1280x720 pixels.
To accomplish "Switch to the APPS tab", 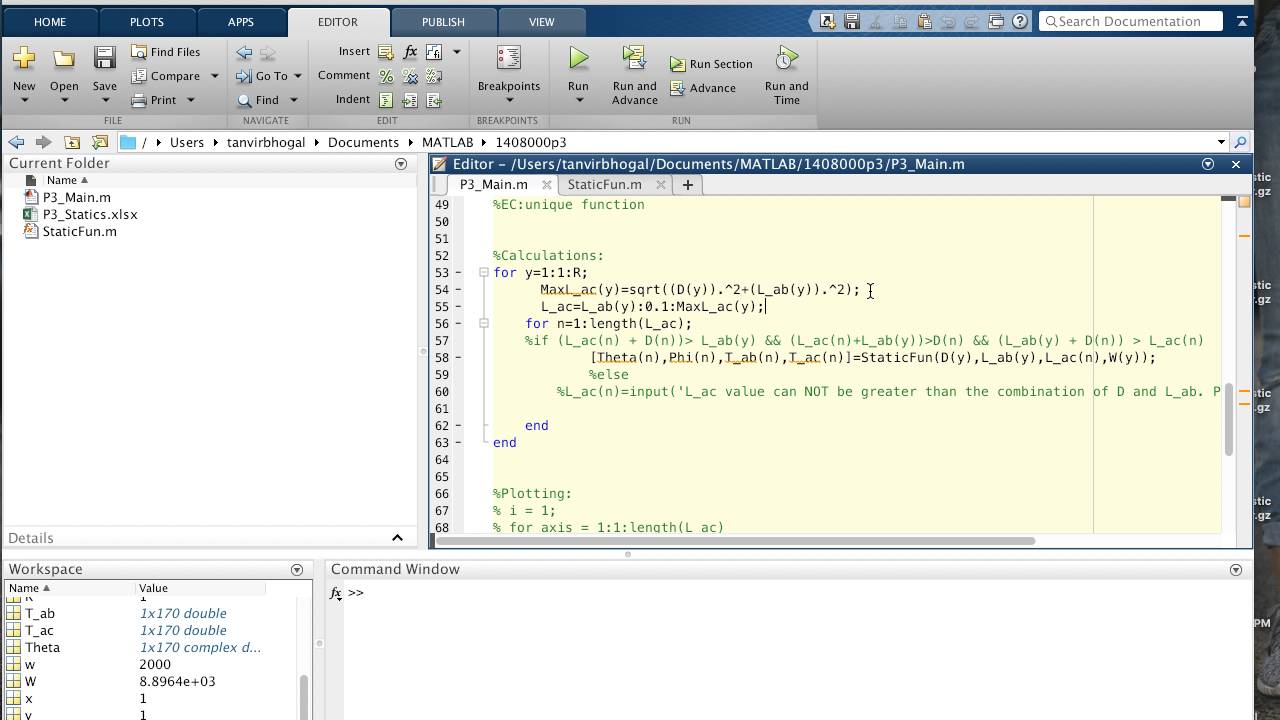I will click(241, 22).
